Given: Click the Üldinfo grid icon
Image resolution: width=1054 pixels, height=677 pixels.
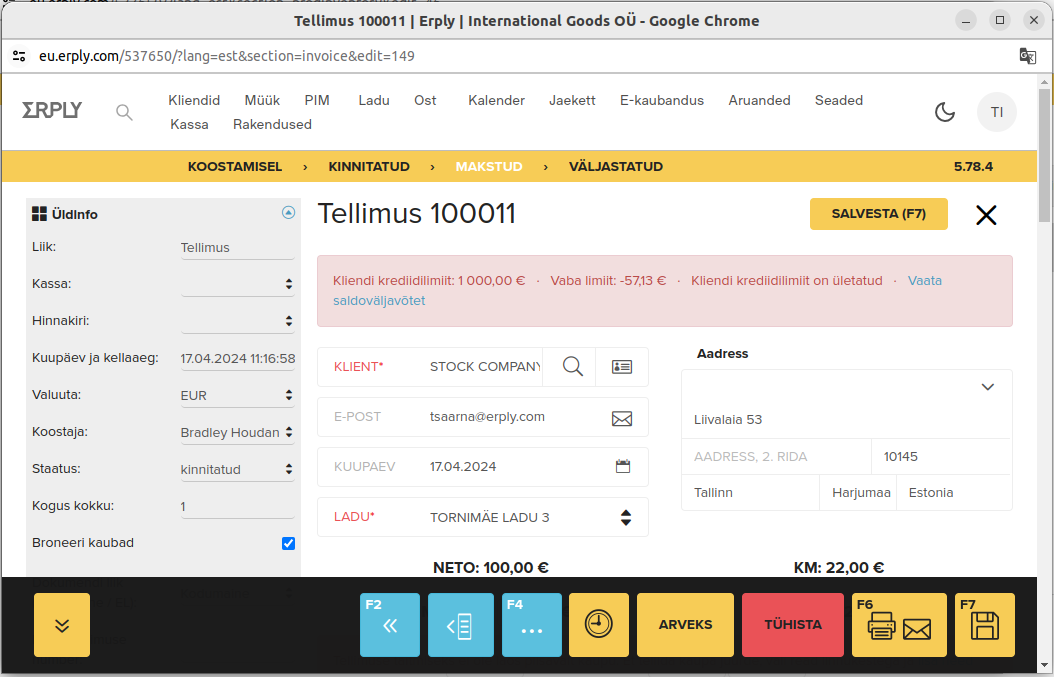Looking at the screenshot, I should point(39,214).
